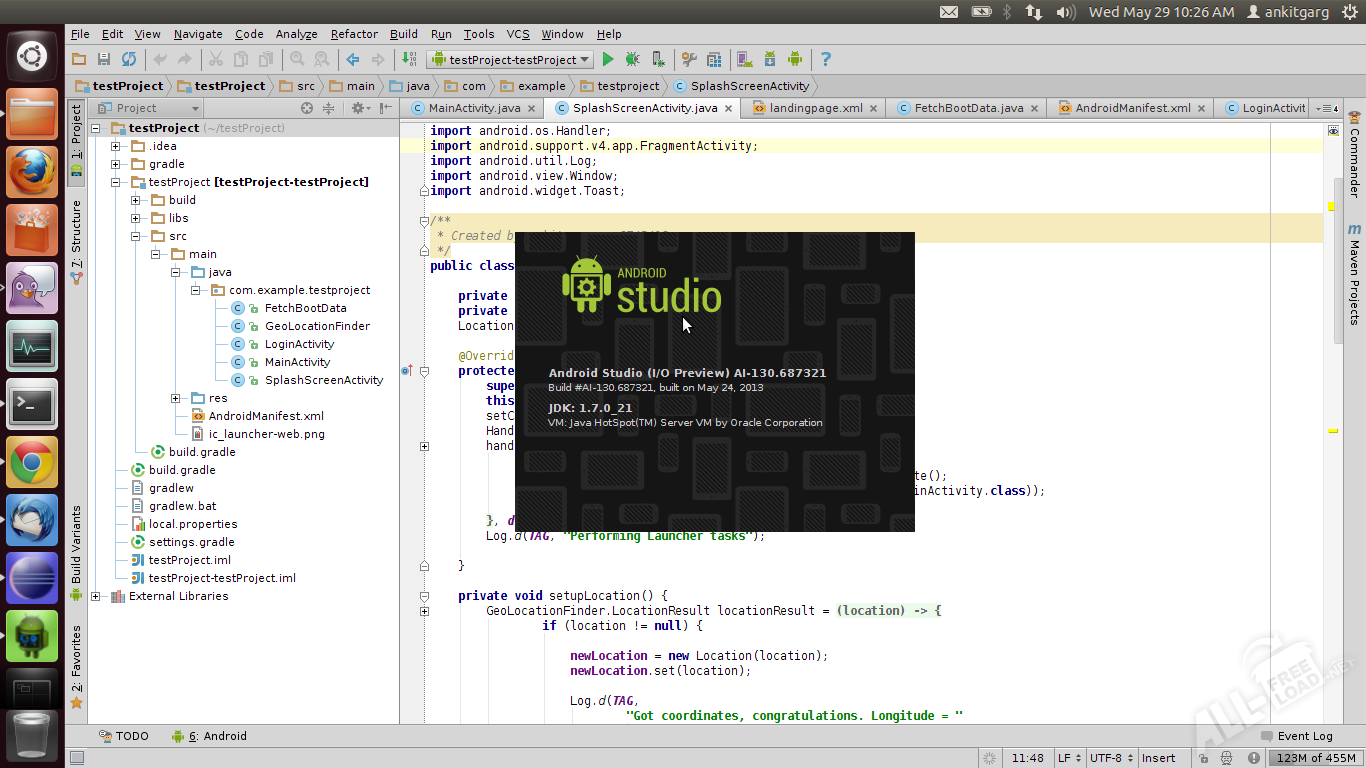Open the testProject-testProject run configuration dropdown
This screenshot has width=1366, height=768.
(x=510, y=60)
